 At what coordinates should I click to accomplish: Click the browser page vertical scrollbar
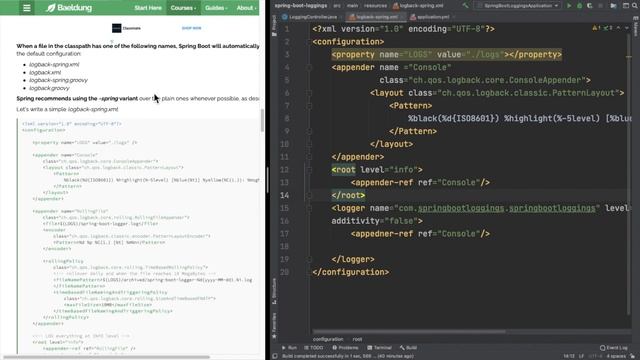262,120
